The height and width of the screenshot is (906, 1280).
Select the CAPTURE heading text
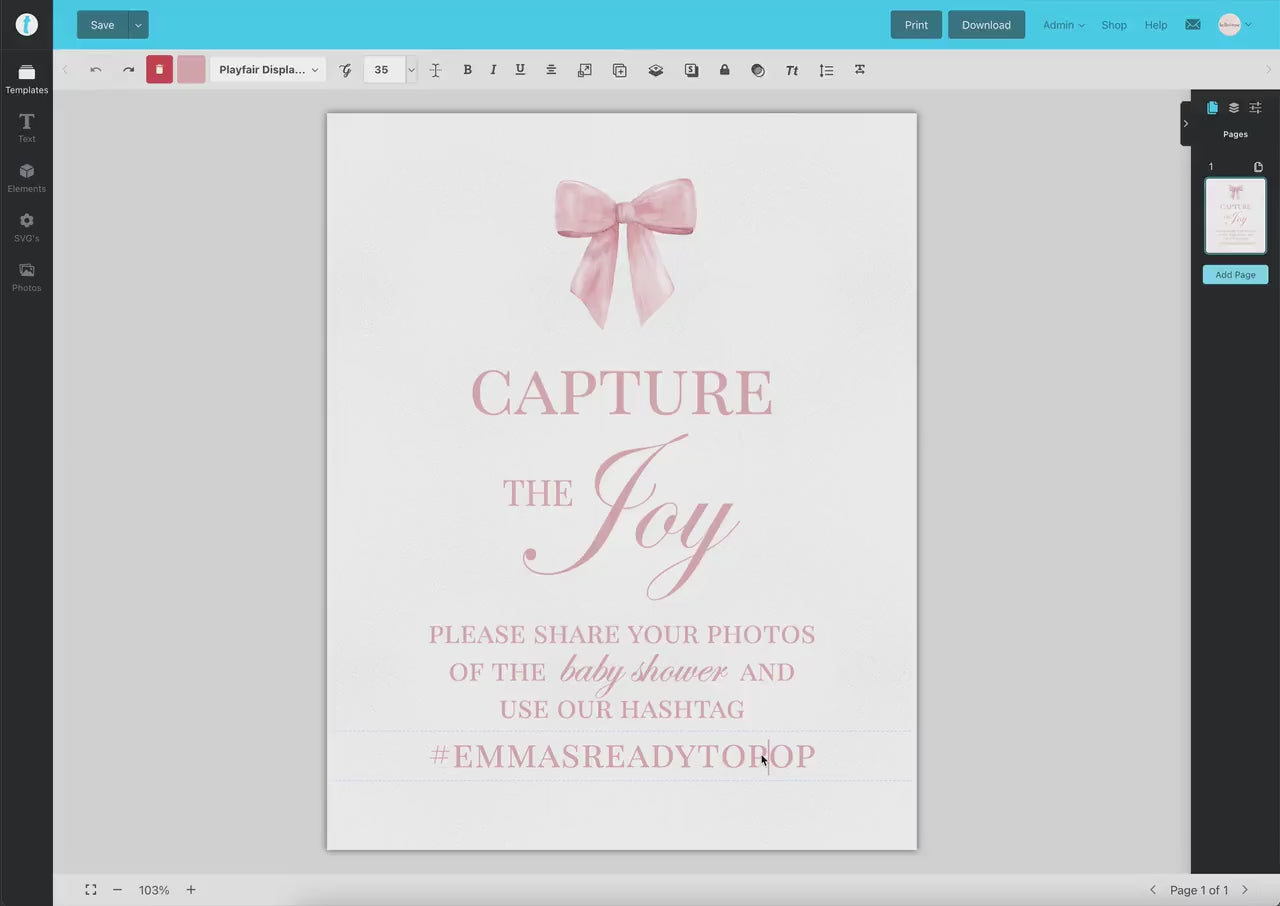[621, 393]
